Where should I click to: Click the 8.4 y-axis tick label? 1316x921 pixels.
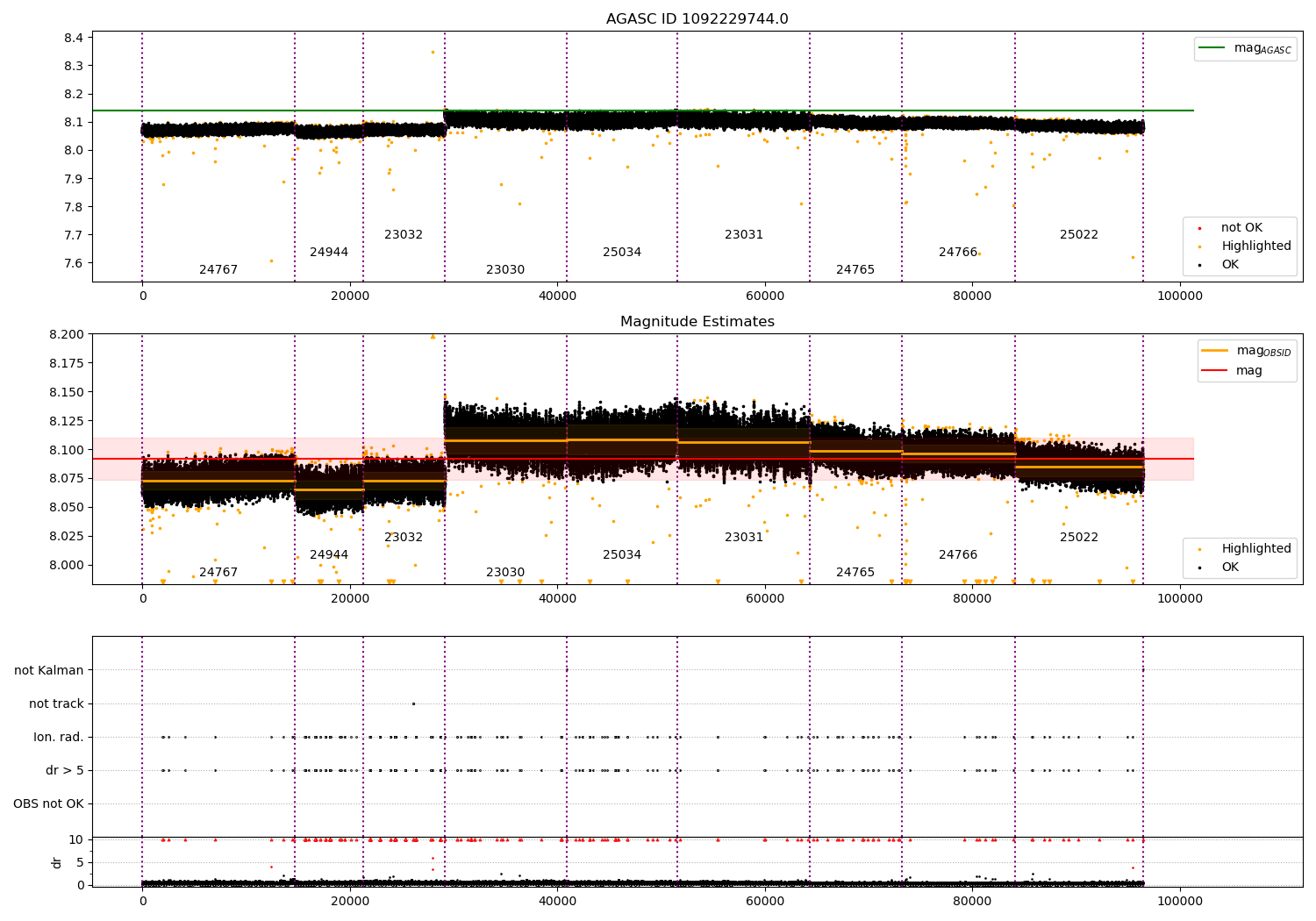click(x=74, y=38)
